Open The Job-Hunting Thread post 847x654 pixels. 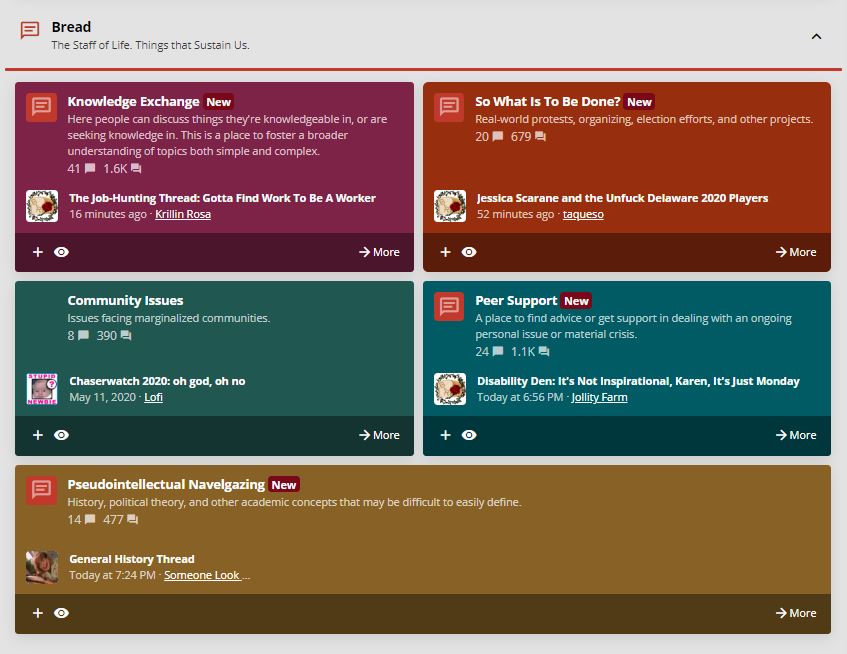tap(222, 198)
